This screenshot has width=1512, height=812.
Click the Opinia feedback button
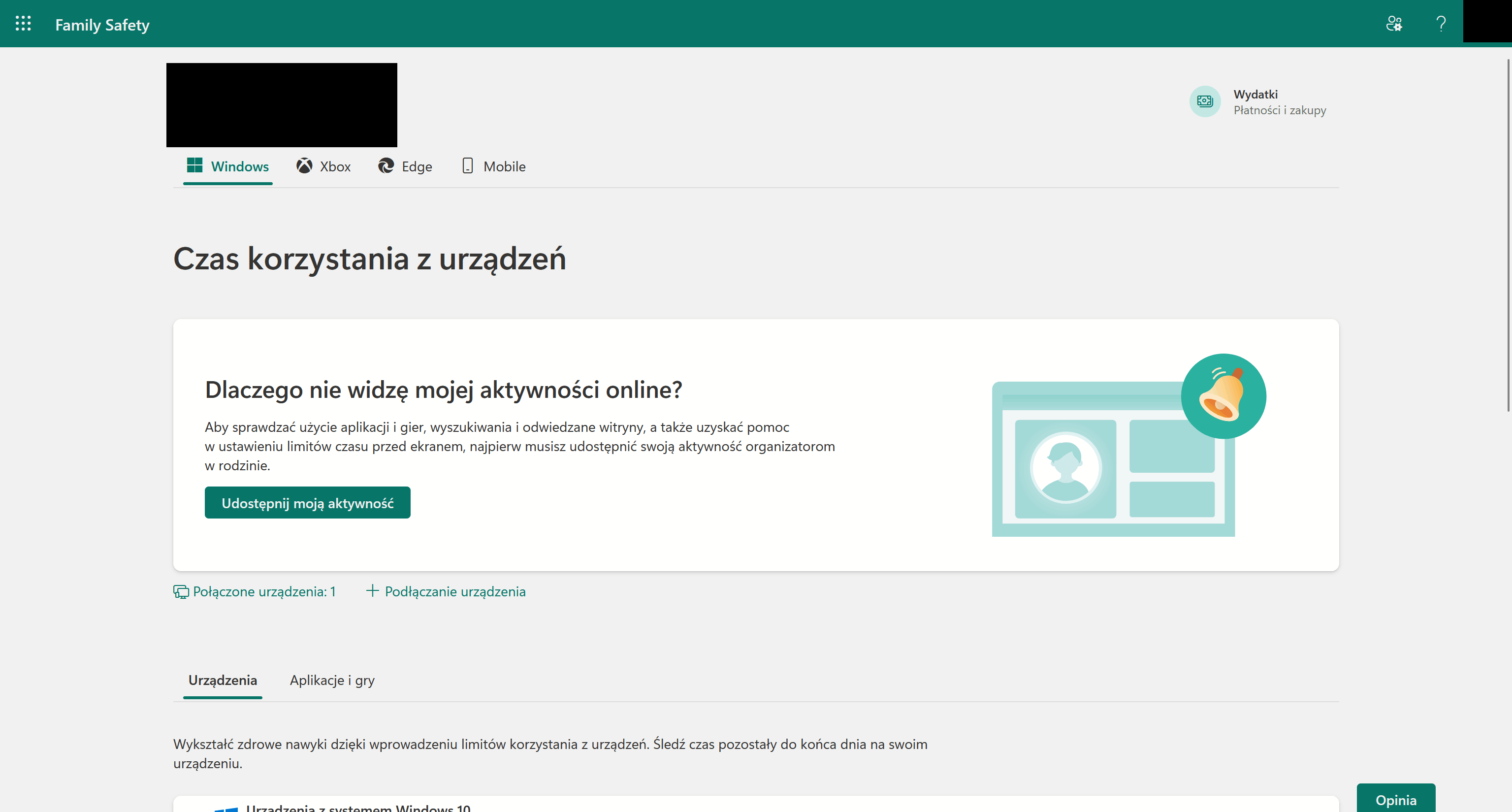tap(1395, 799)
